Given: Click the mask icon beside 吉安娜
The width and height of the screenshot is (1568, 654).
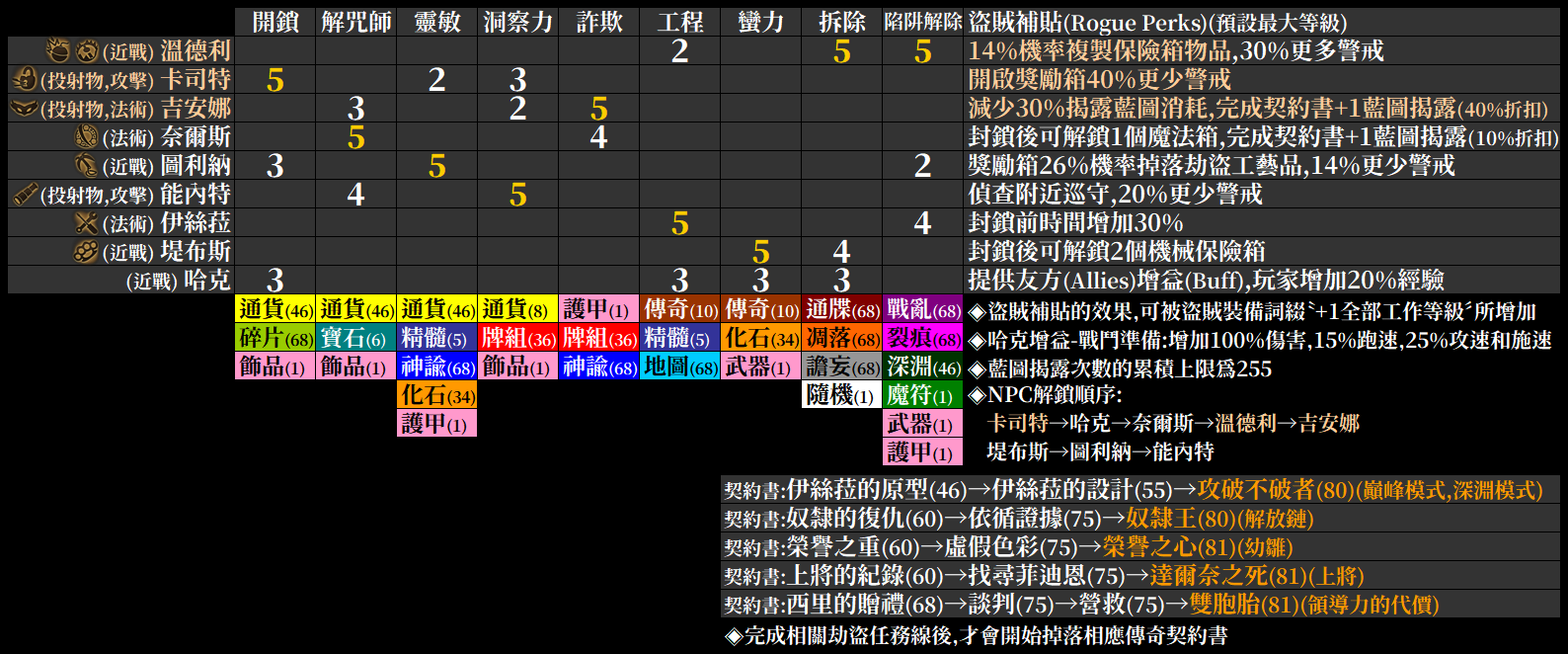Looking at the screenshot, I should (x=24, y=108).
